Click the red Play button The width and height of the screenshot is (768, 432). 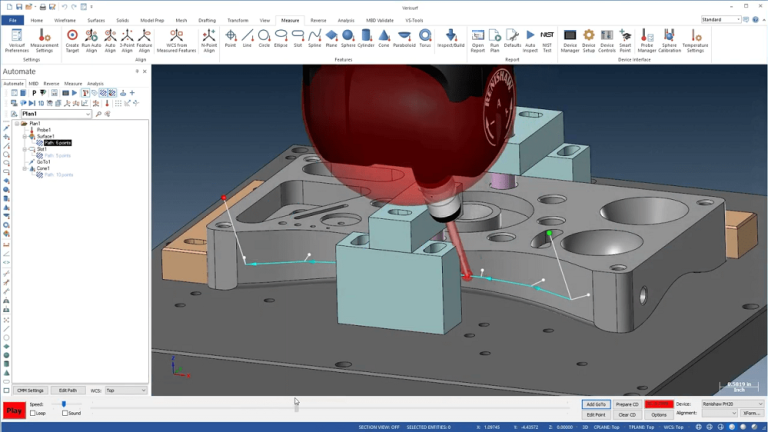point(14,411)
